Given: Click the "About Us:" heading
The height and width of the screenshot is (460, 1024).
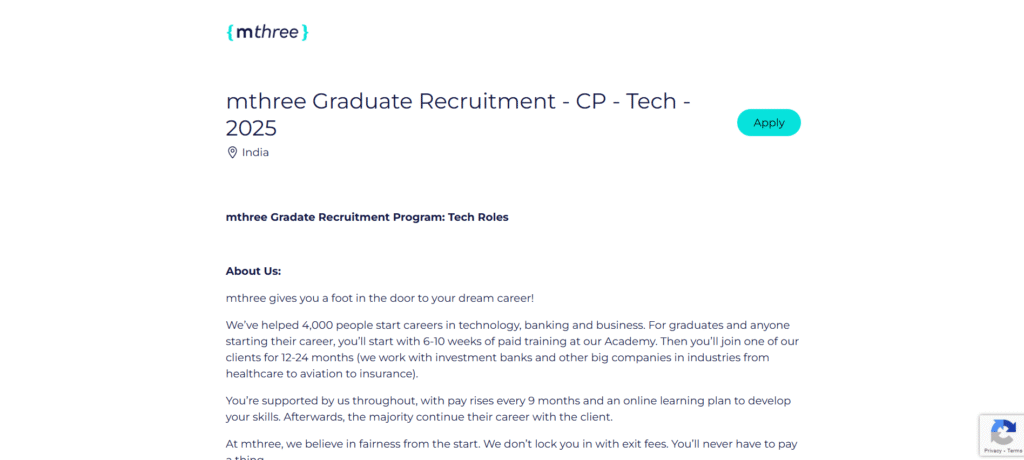Looking at the screenshot, I should coord(253,271).
